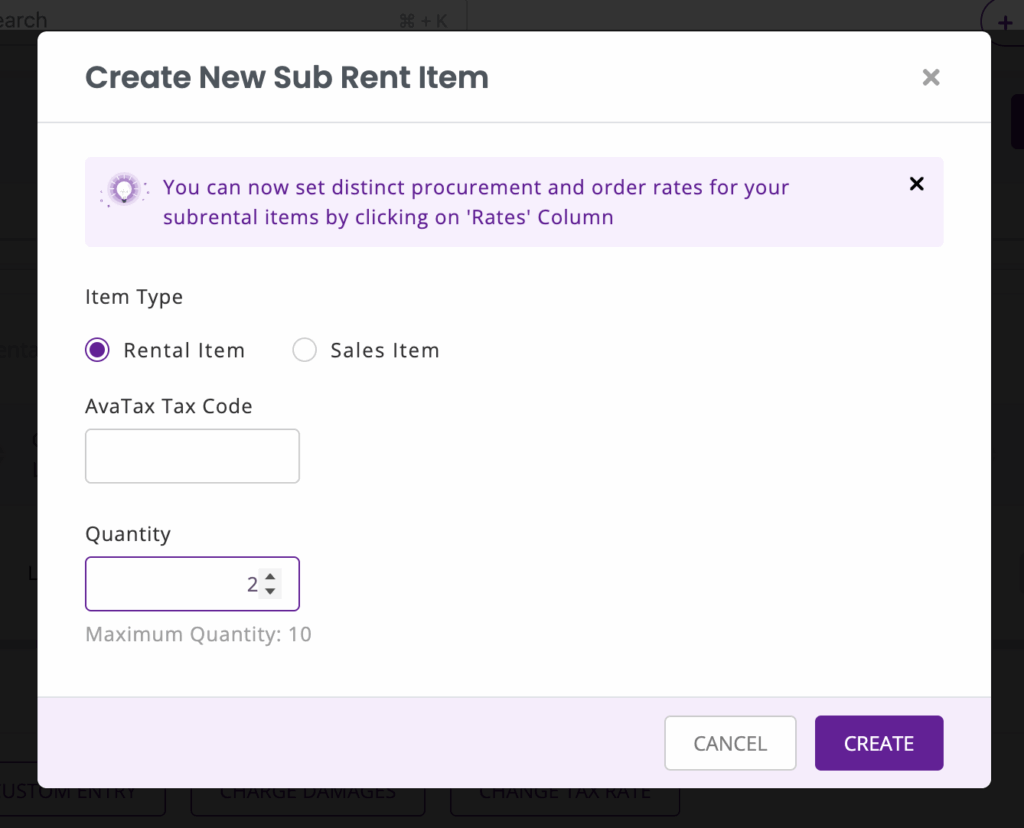
Task: Dismiss the procurement rates info banner
Action: [x=916, y=184]
